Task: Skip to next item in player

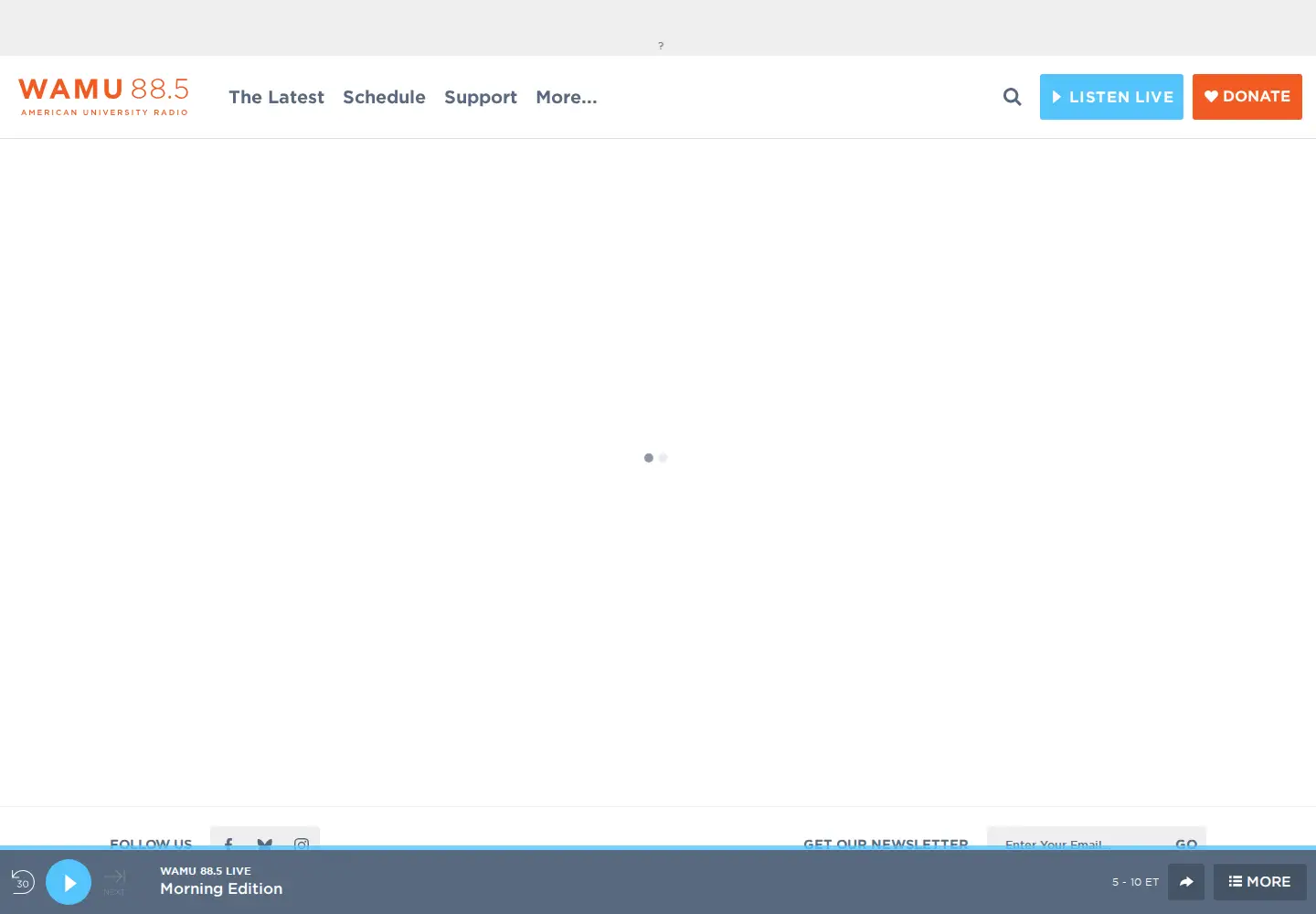Action: 114,882
